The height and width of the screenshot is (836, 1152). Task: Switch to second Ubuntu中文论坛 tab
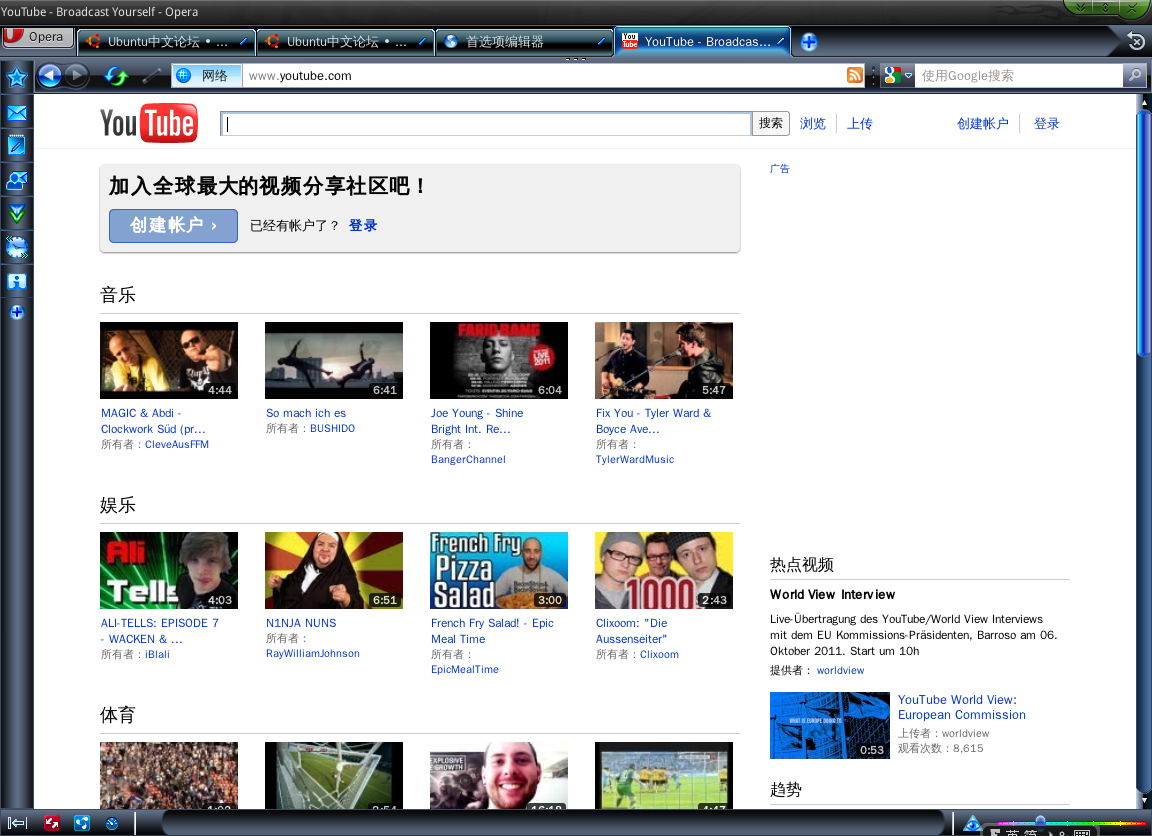point(345,42)
